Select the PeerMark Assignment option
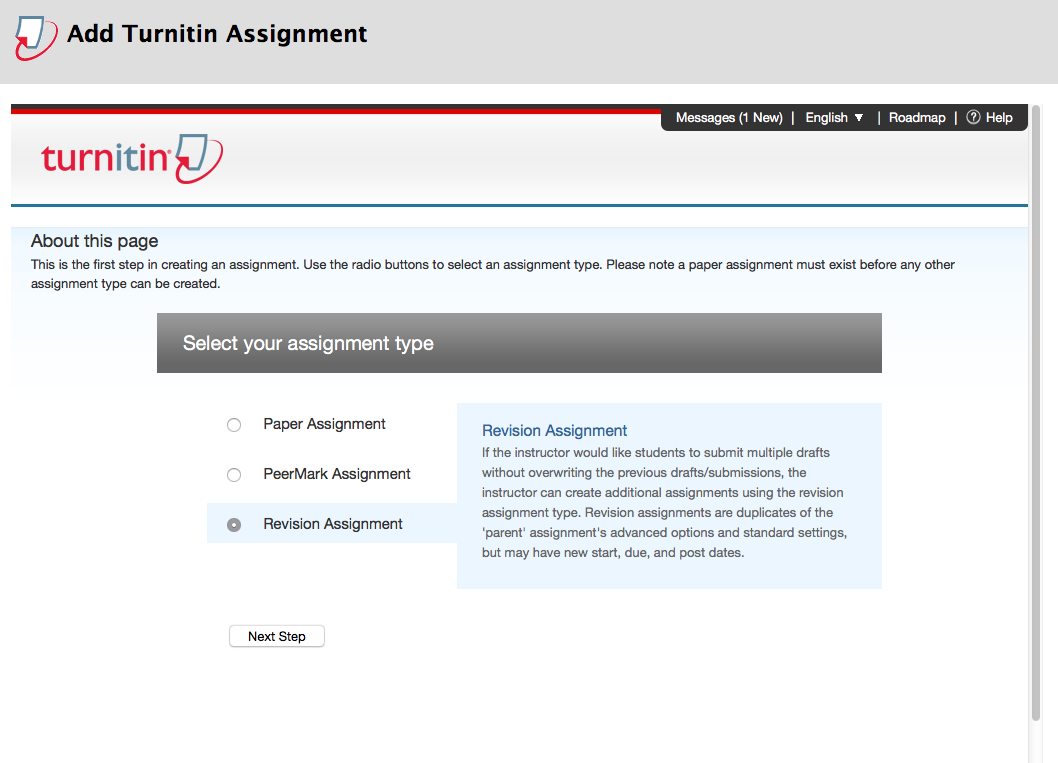Screen dimensions: 1058x763 click(x=233, y=474)
